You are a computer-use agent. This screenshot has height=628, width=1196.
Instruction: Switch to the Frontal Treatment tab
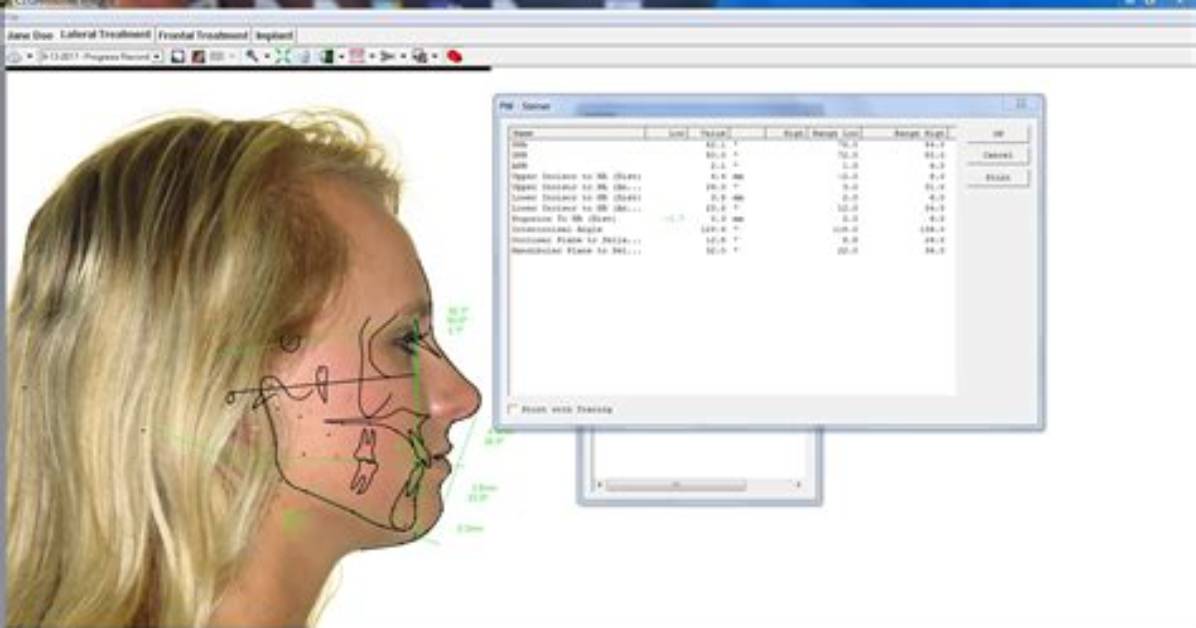203,36
